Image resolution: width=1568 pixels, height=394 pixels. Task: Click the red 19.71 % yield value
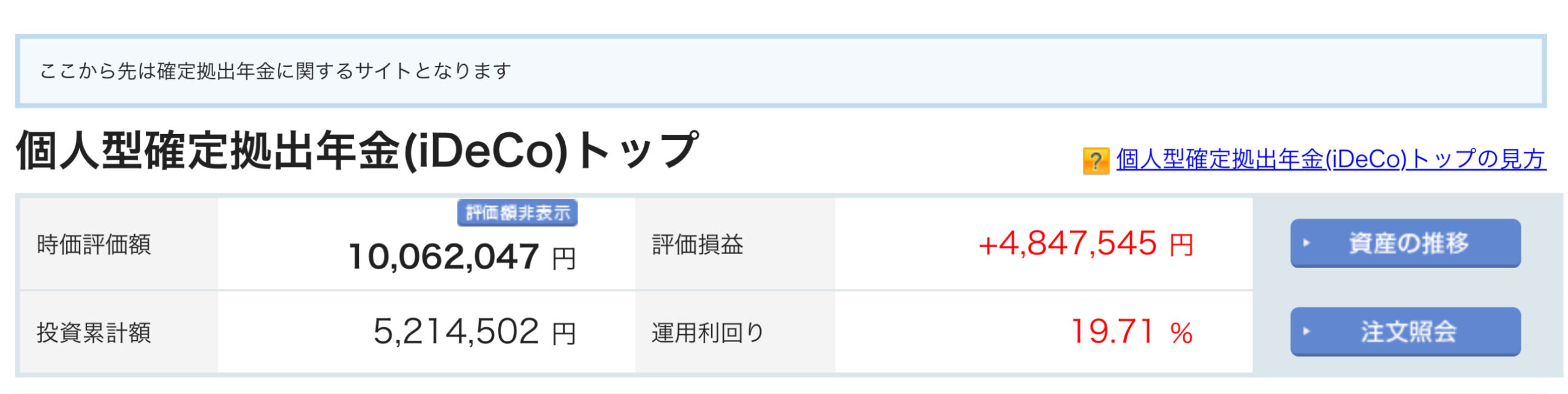pyautogui.click(x=1132, y=332)
